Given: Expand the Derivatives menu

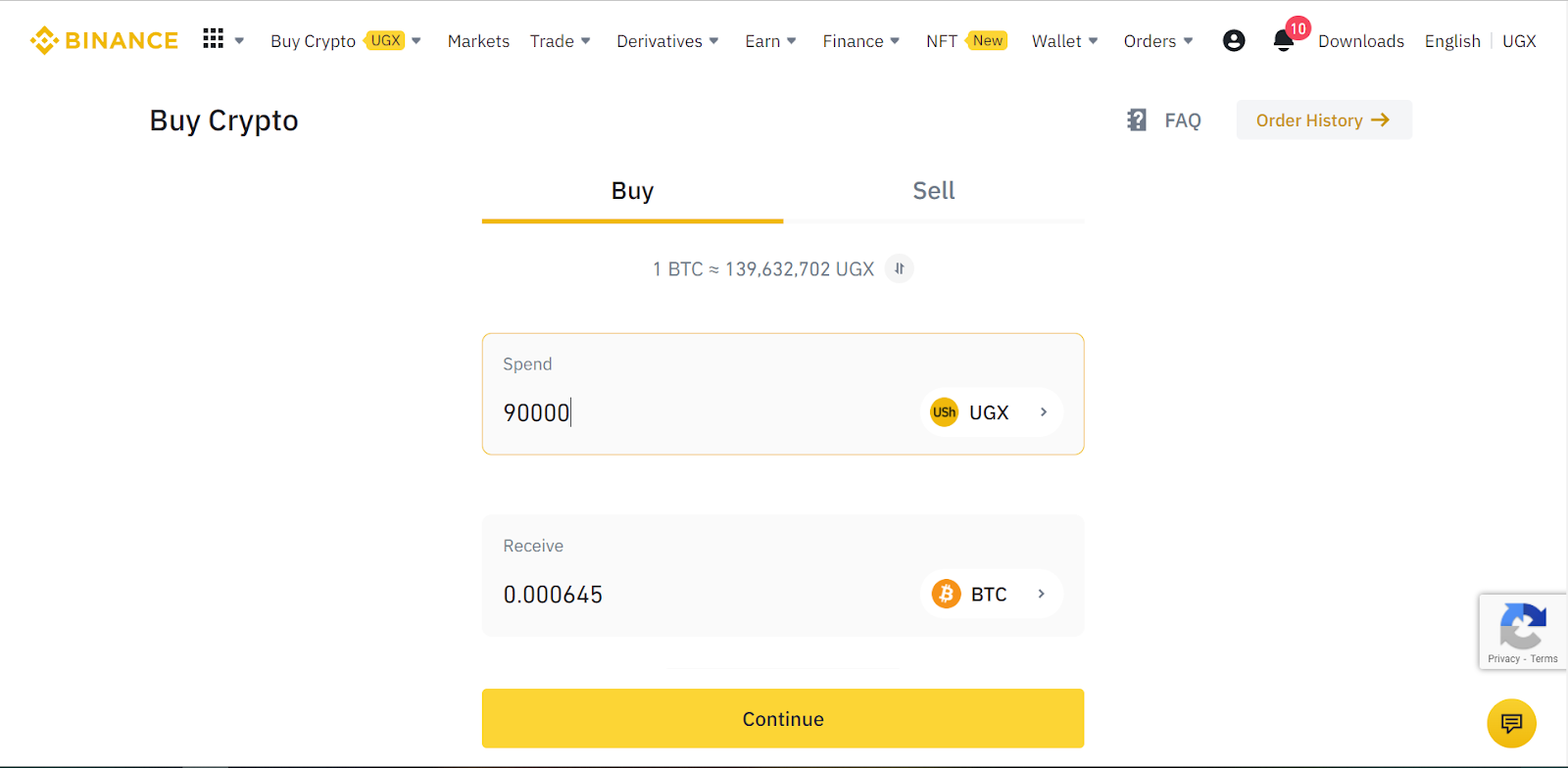Looking at the screenshot, I should tap(667, 41).
